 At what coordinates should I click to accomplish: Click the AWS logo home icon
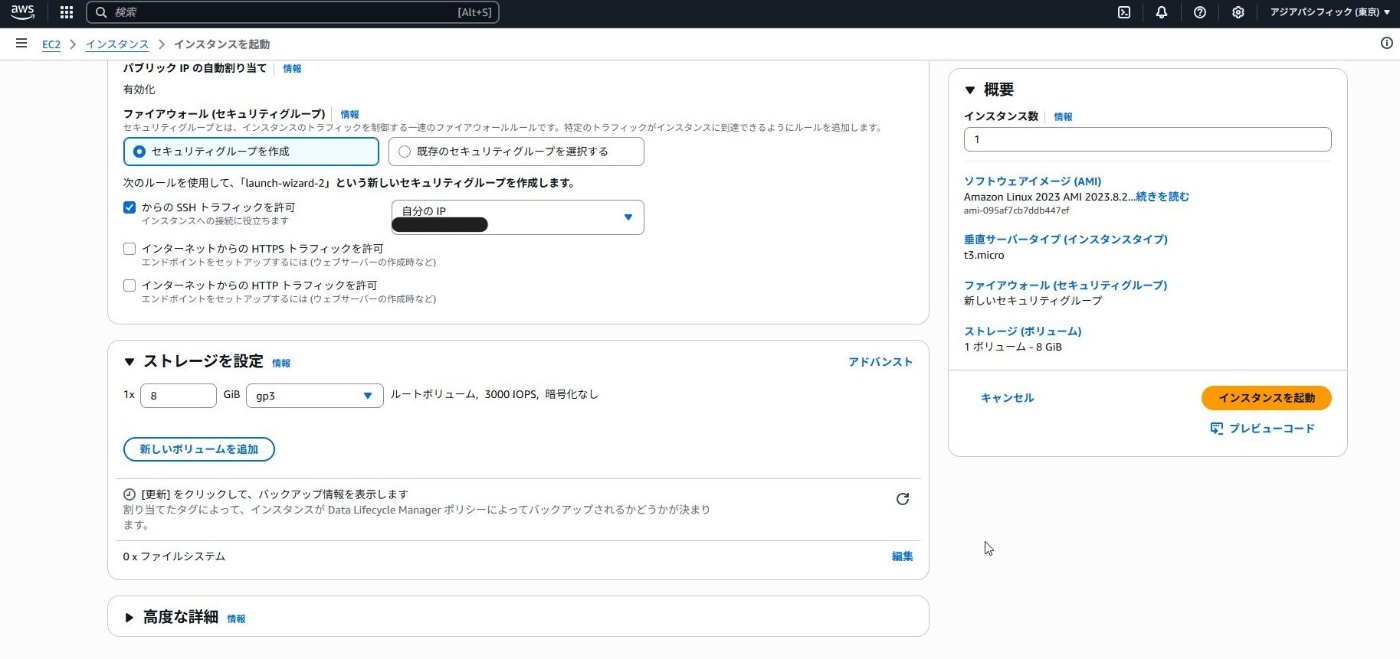tap(22, 12)
